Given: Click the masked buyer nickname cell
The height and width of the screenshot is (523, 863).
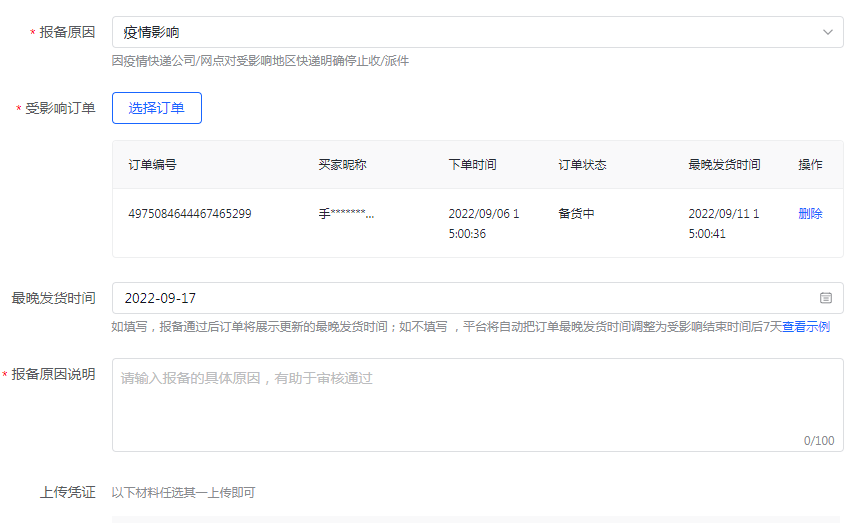Looking at the screenshot, I should coord(346,214).
